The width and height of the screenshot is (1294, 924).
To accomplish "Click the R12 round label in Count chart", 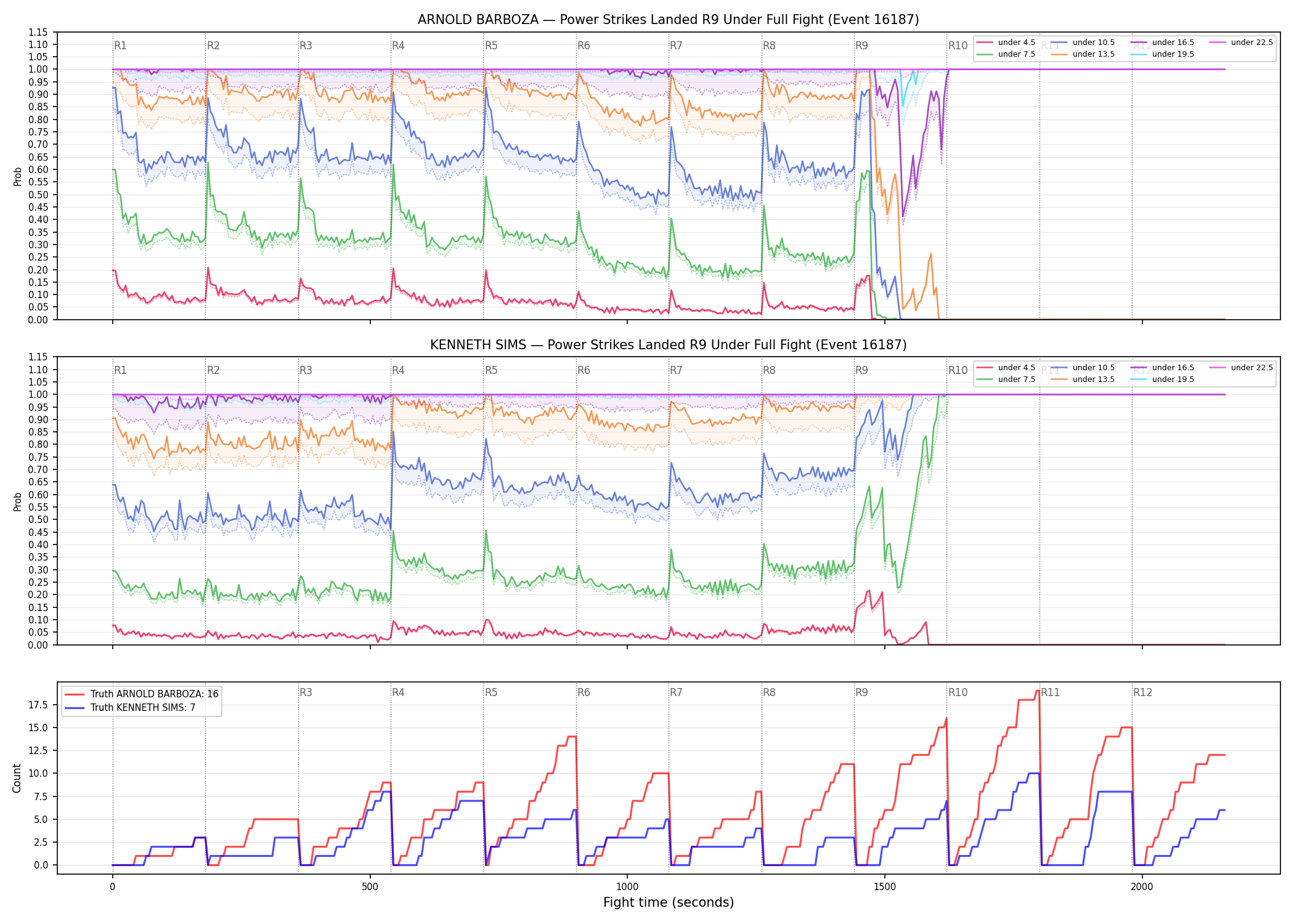I will click(x=1142, y=692).
